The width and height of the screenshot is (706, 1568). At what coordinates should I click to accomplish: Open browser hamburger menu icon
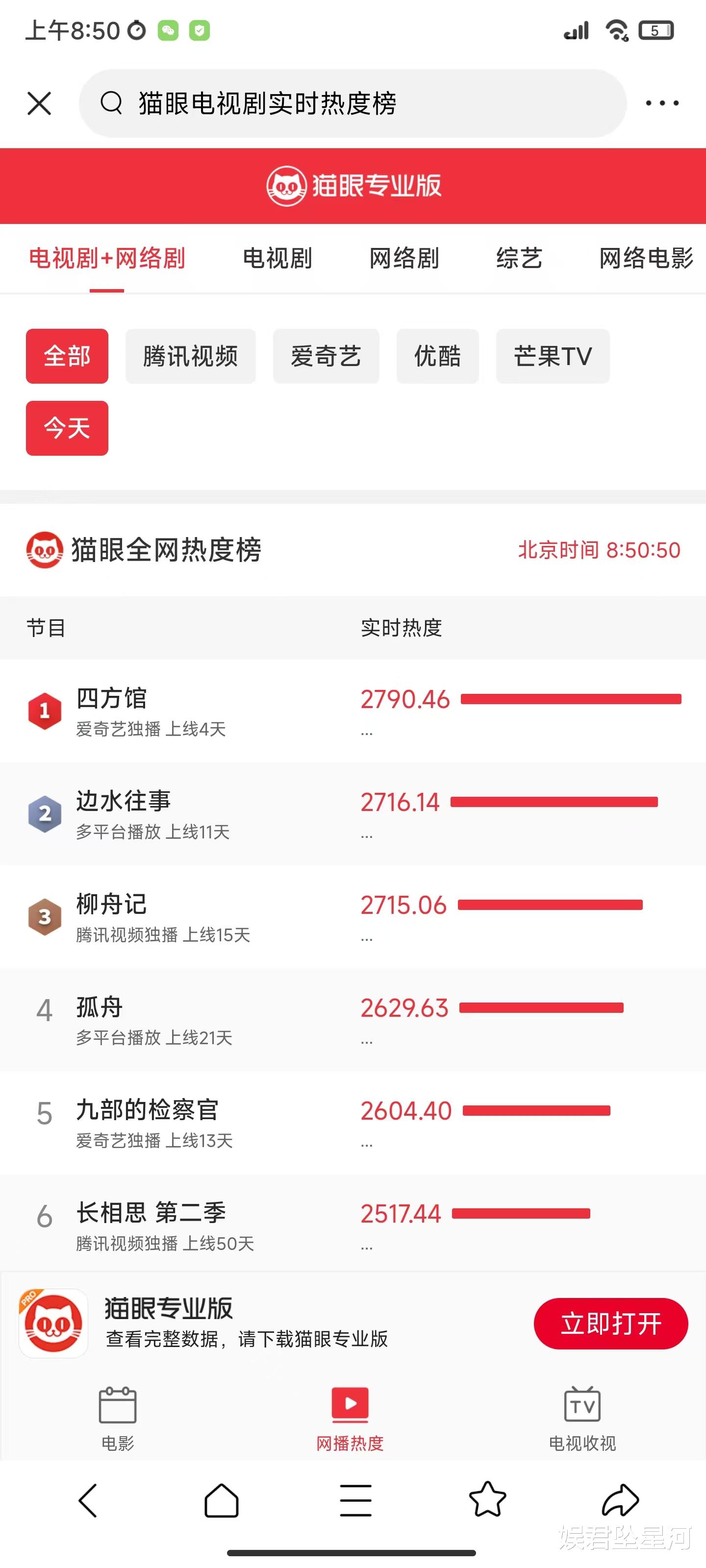click(x=356, y=1500)
